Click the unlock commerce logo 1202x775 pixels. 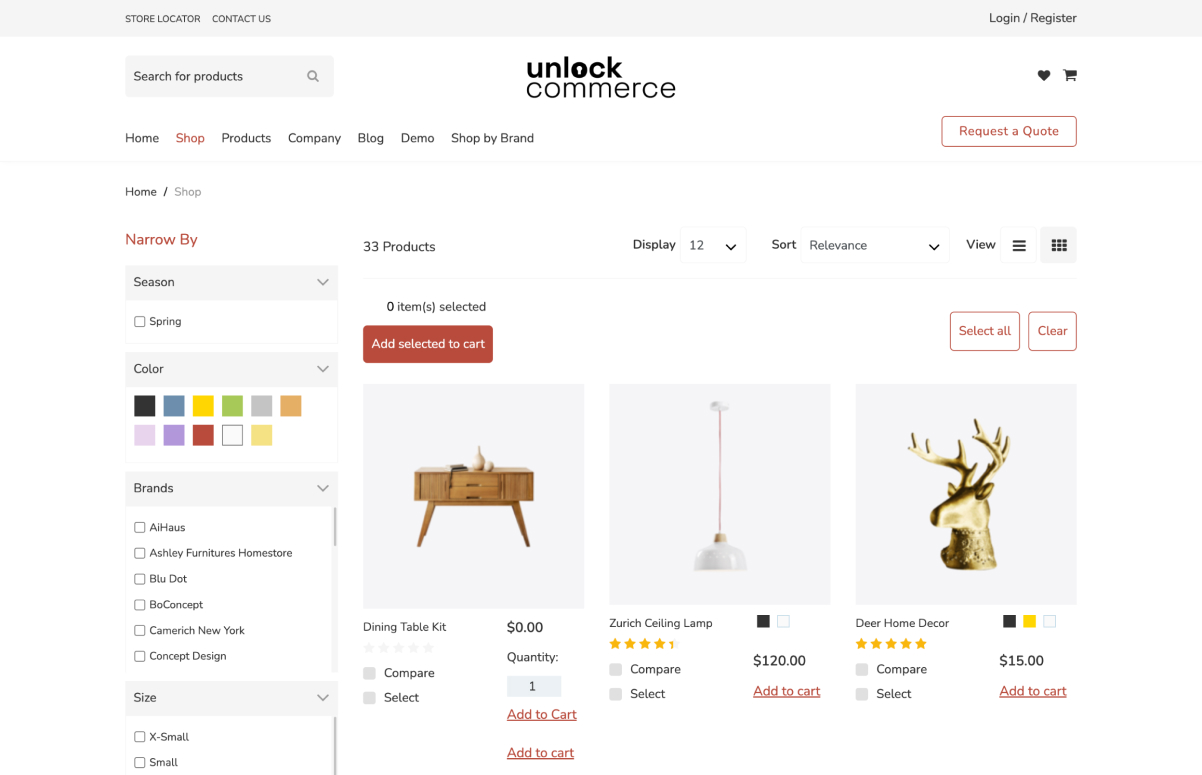coord(601,78)
